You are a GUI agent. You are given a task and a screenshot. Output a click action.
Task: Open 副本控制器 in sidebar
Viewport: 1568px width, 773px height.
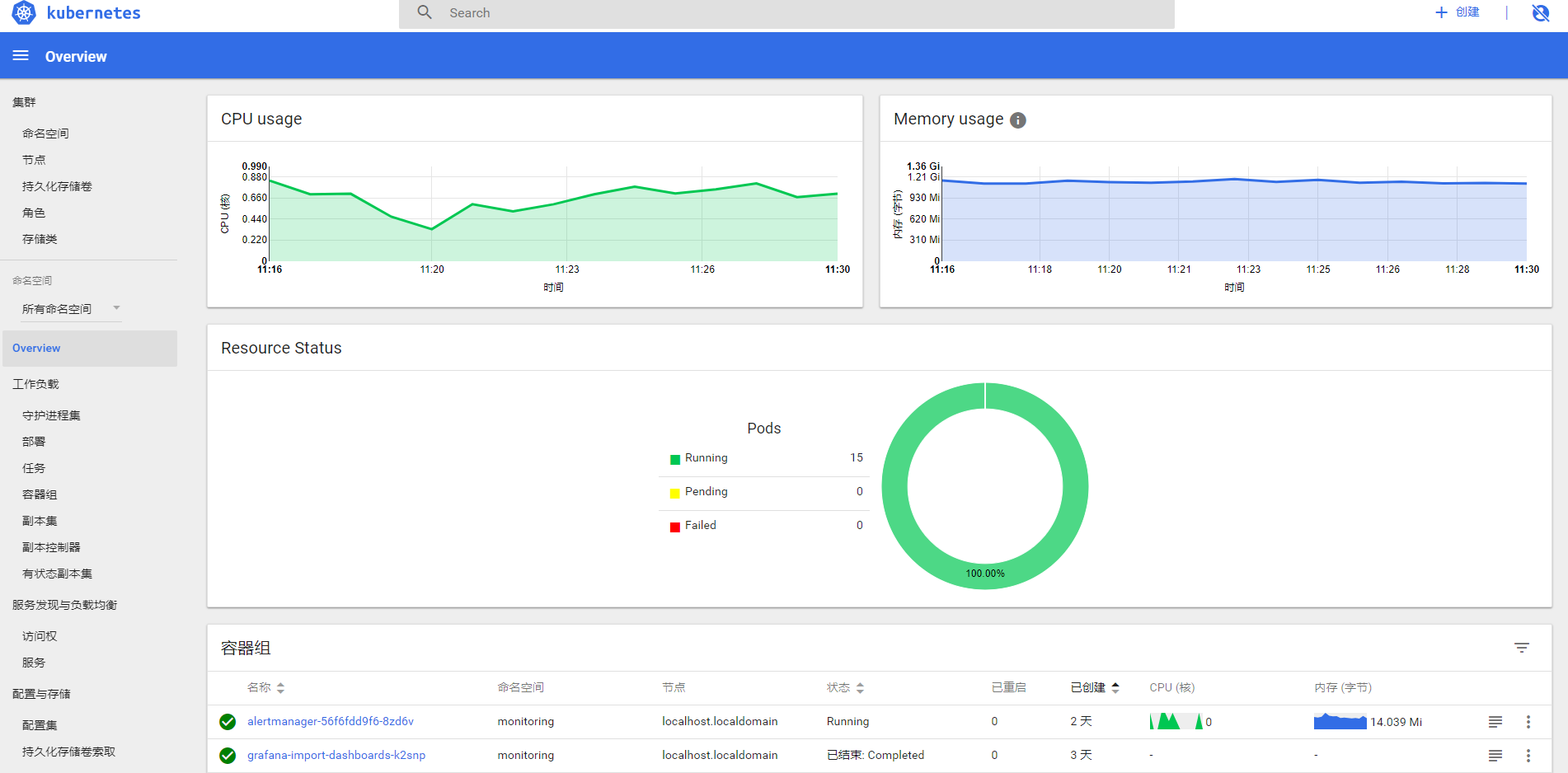(51, 547)
